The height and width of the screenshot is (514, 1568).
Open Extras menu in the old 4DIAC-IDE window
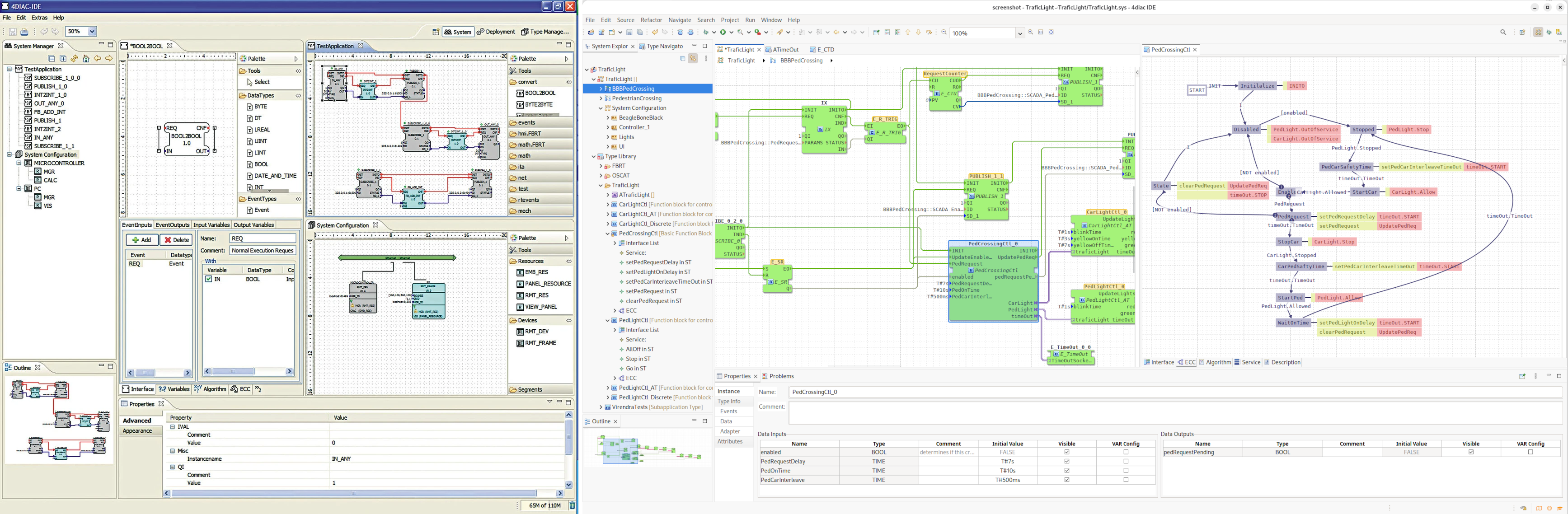click(x=40, y=18)
